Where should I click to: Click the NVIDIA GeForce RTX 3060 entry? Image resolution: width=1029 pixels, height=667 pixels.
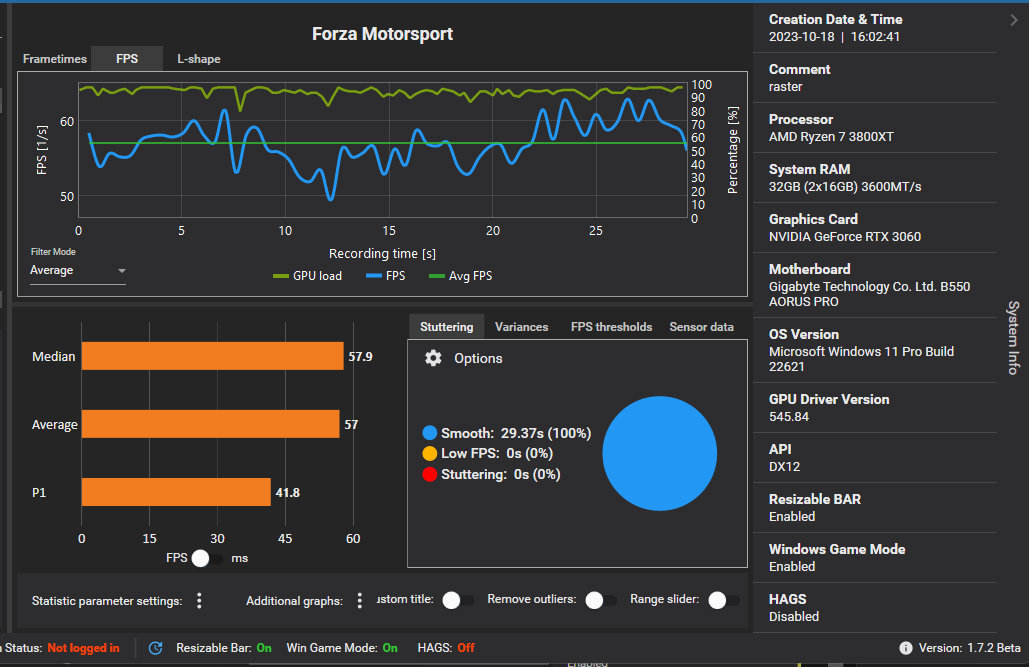[x=845, y=237]
